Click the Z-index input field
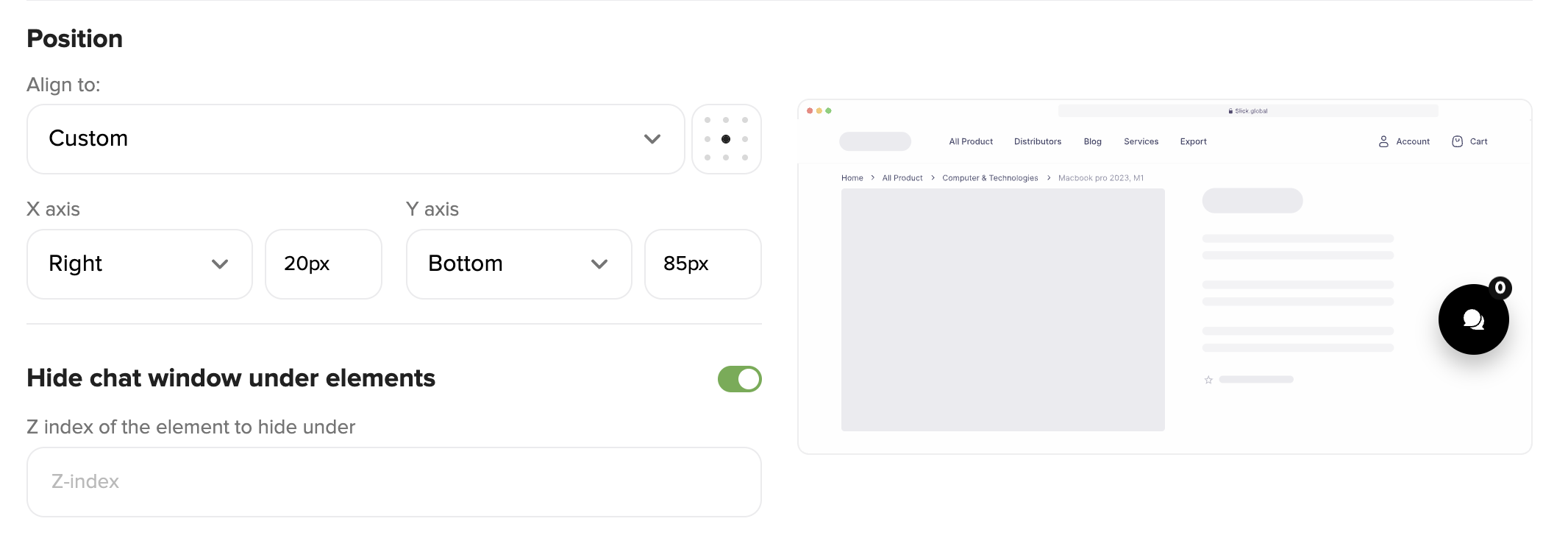Viewport: 1568px width, 552px height. 394,482
